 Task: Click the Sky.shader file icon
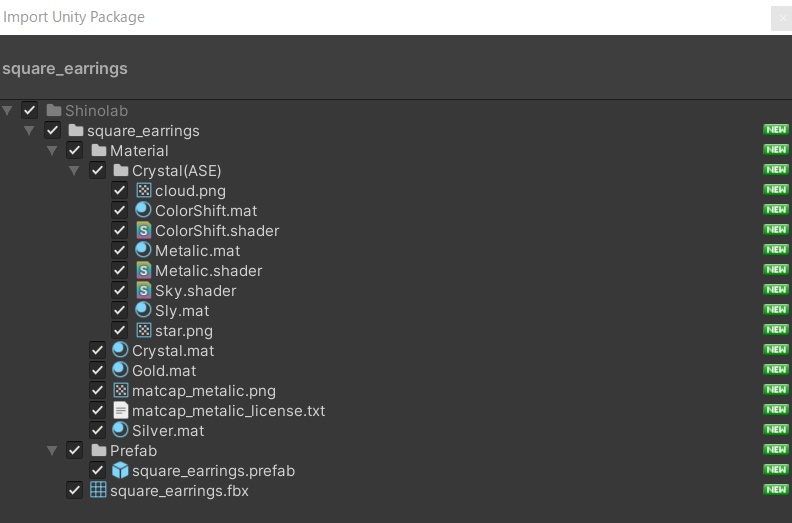click(143, 290)
